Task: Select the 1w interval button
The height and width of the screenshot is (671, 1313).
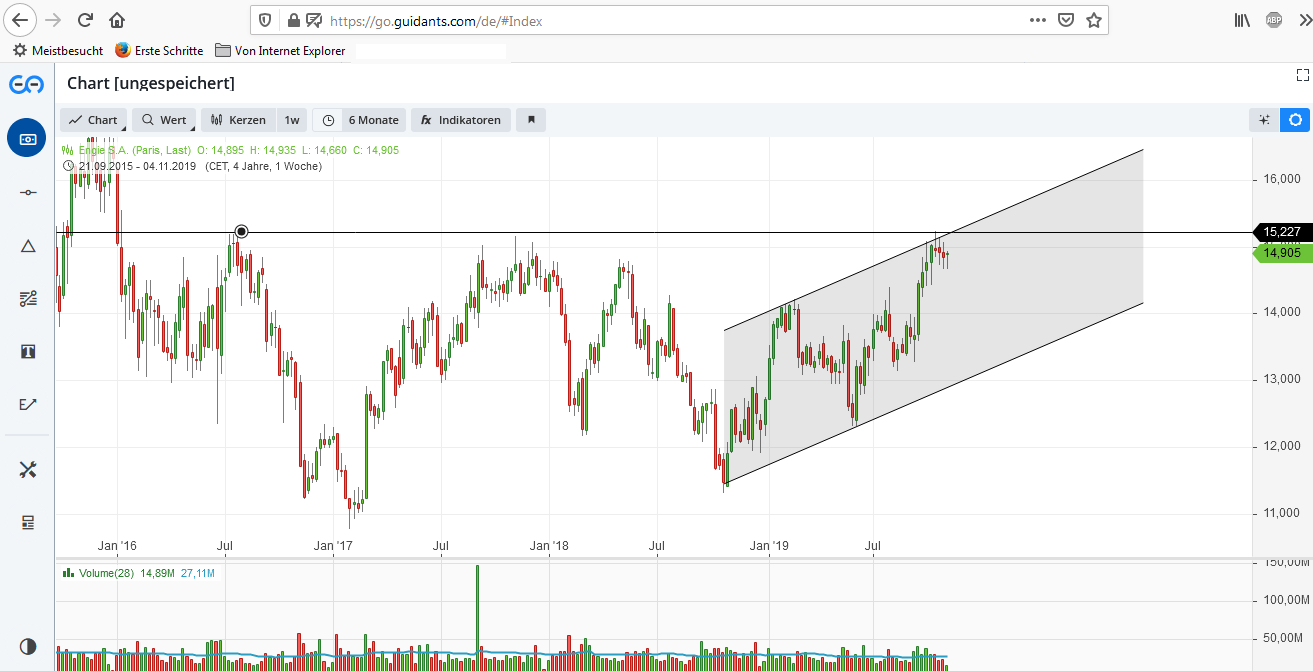Action: (292, 120)
